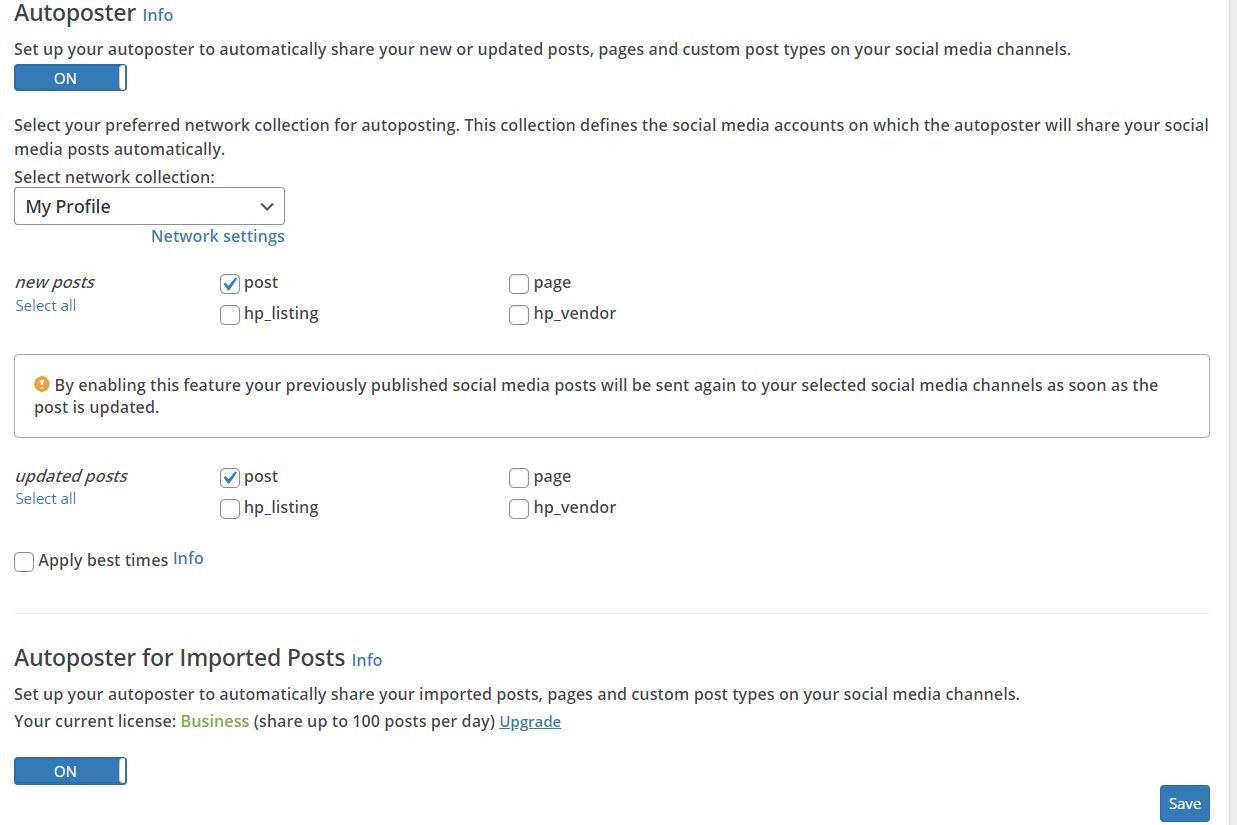Enable hp_vendor for updated posts

(x=519, y=509)
